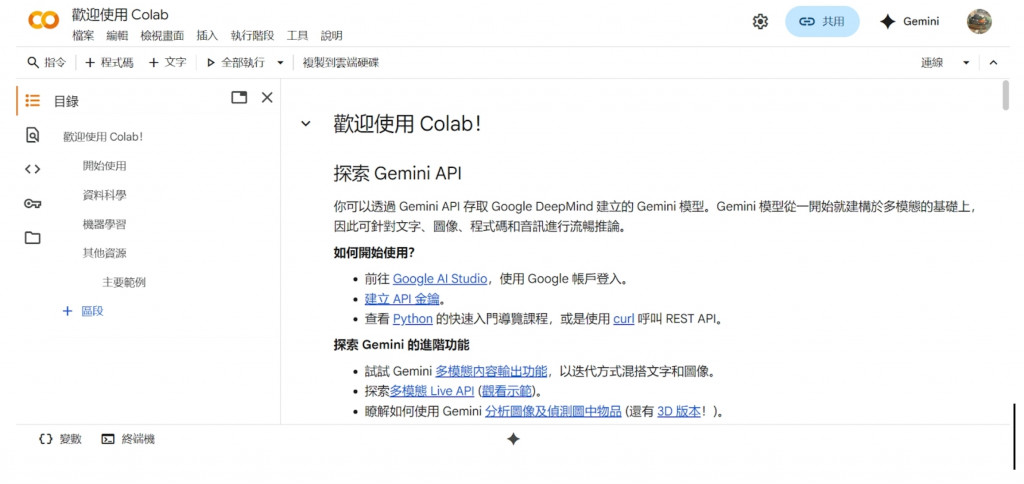This screenshot has width=1024, height=484.
Task: Open the curl link
Action: tap(624, 319)
